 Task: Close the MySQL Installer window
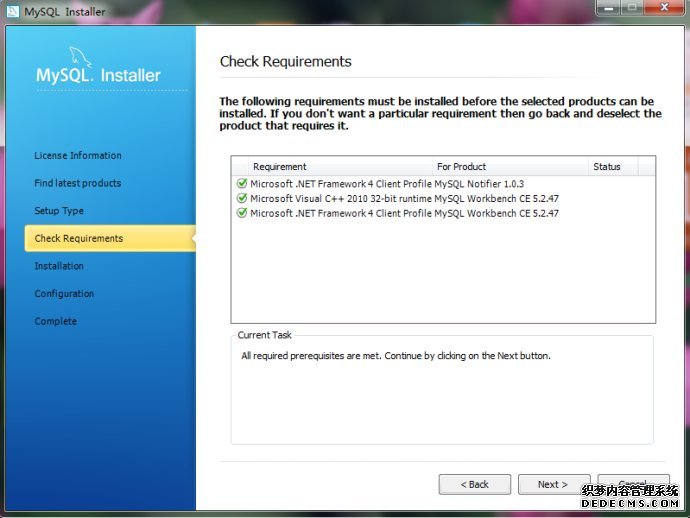(664, 8)
